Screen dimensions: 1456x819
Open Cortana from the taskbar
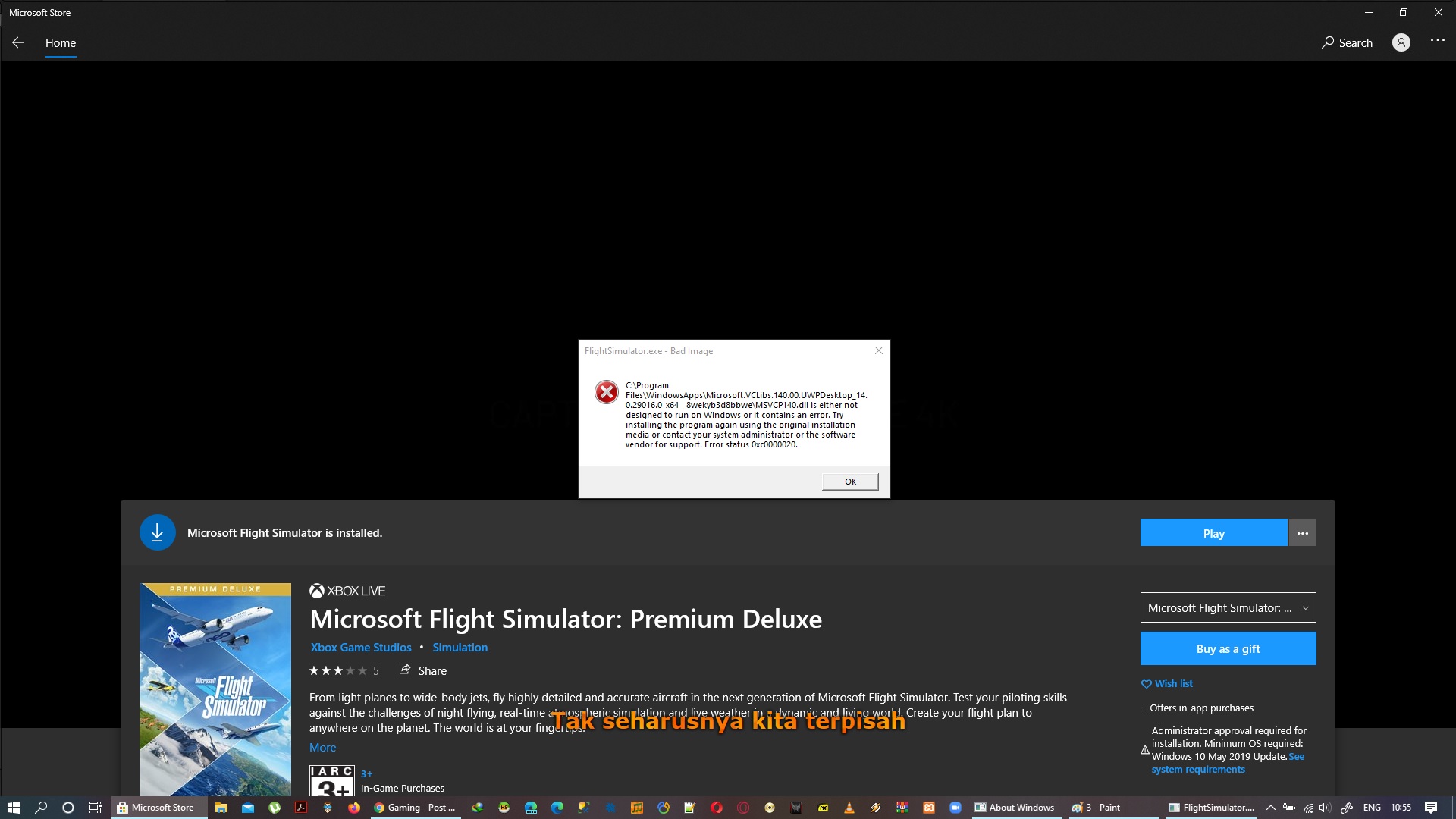(68, 808)
